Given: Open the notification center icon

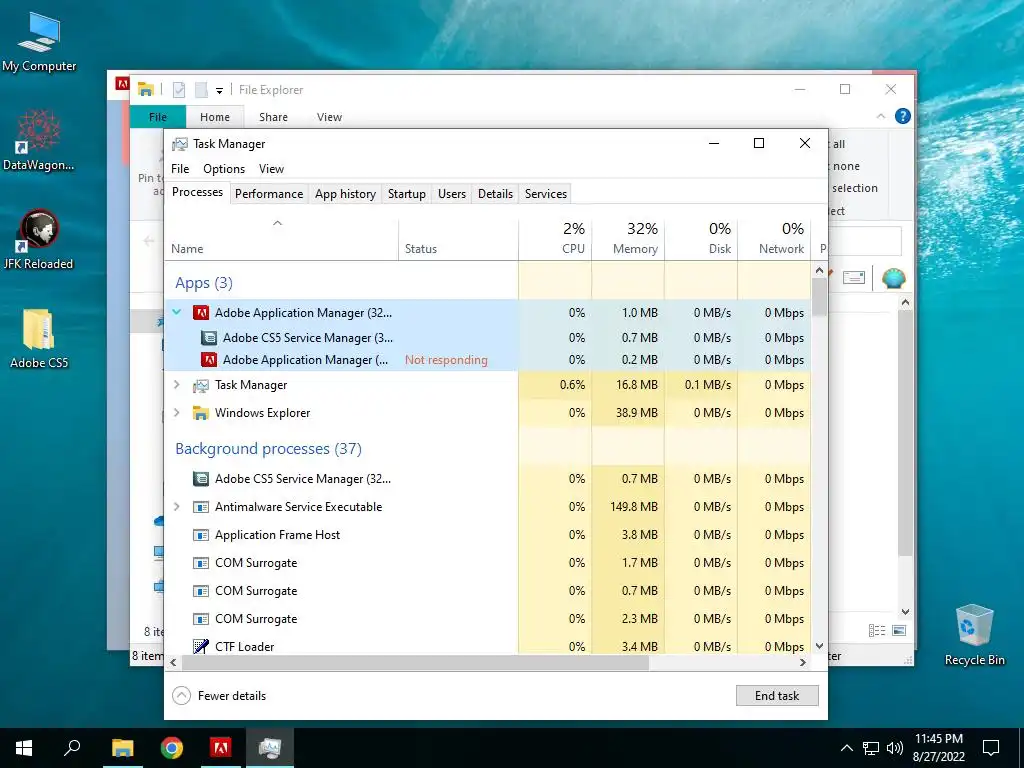Looking at the screenshot, I should 991,748.
